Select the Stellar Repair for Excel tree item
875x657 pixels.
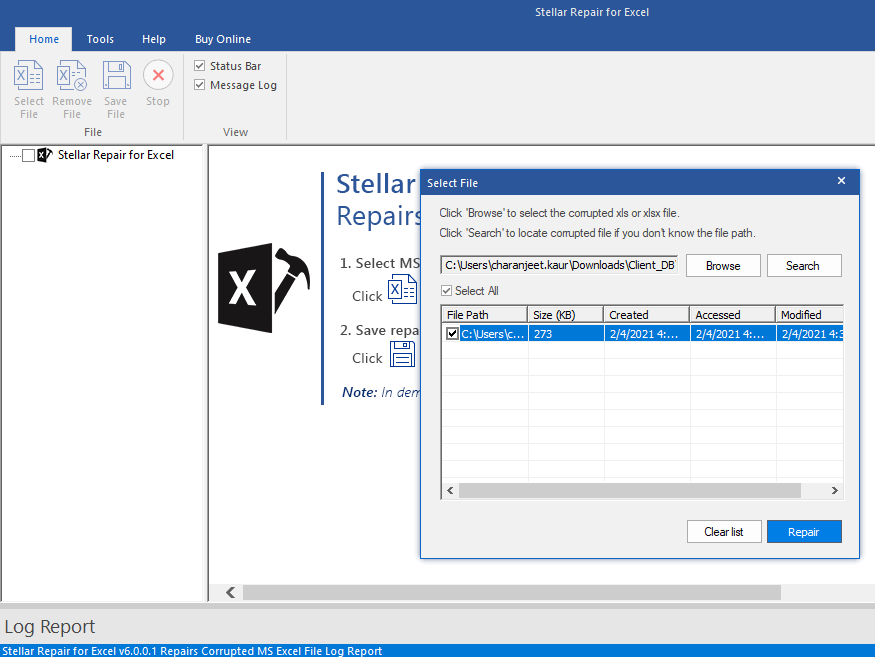coord(116,155)
